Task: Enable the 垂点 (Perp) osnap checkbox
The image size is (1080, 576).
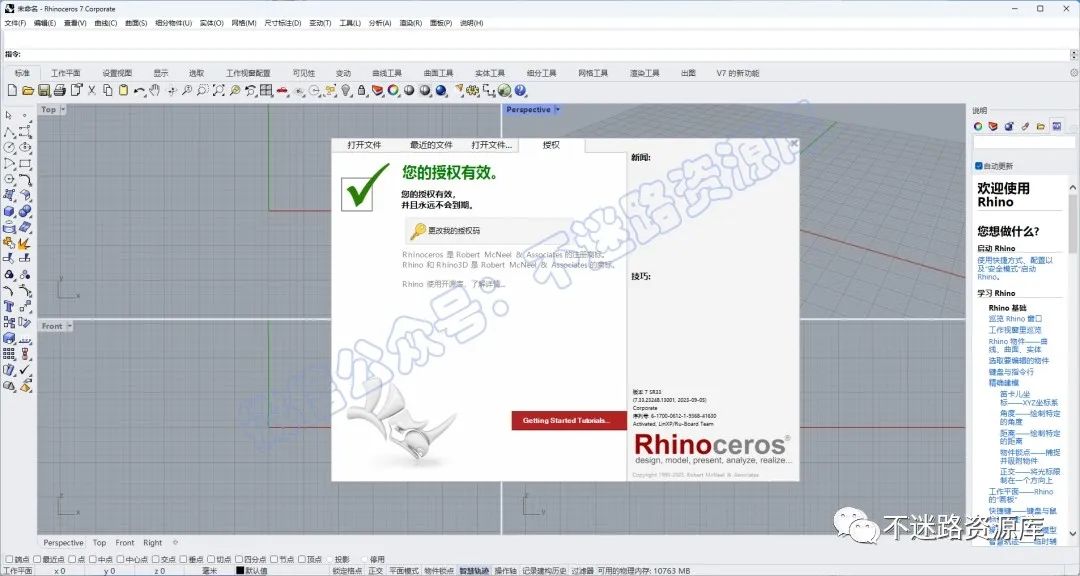Action: 183,559
